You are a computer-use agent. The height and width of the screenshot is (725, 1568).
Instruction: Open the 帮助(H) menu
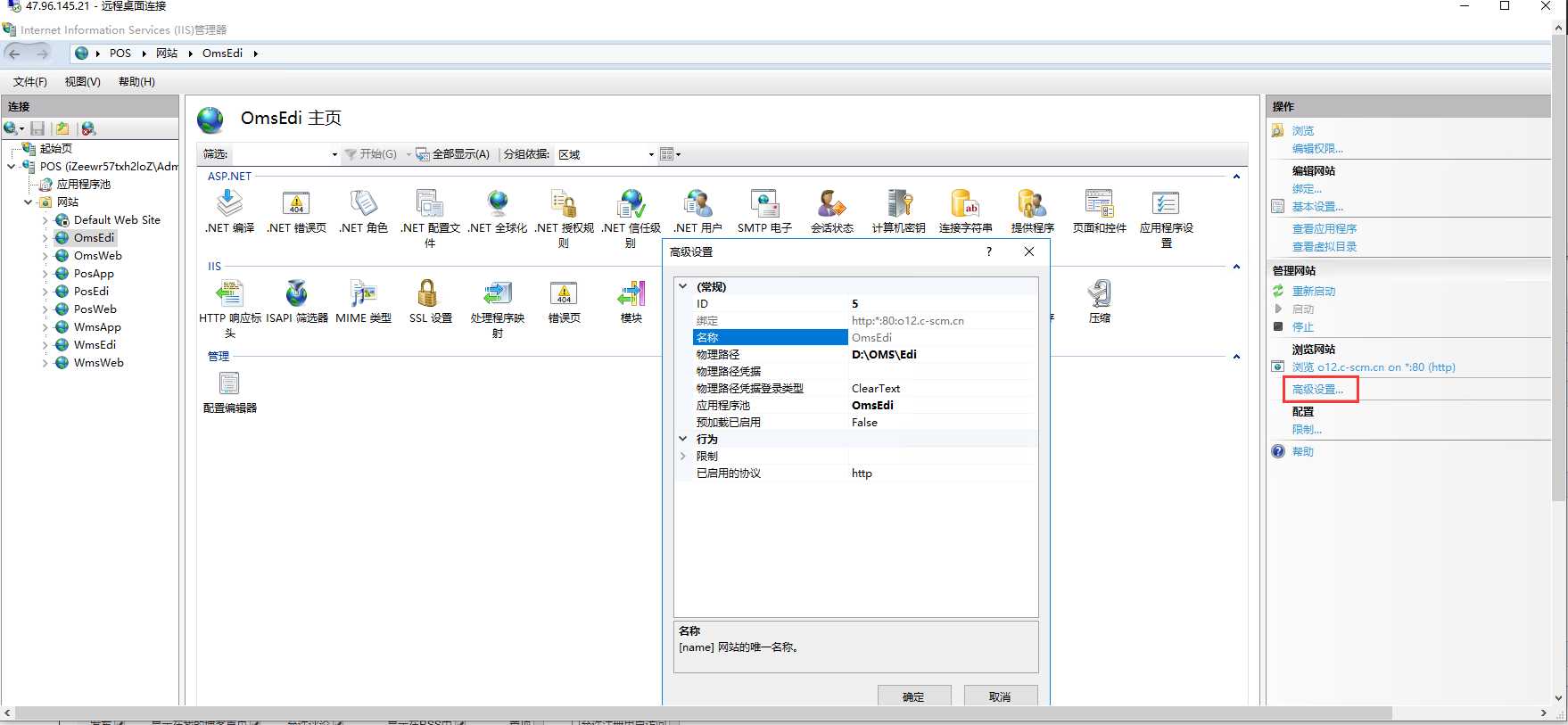[x=136, y=81]
